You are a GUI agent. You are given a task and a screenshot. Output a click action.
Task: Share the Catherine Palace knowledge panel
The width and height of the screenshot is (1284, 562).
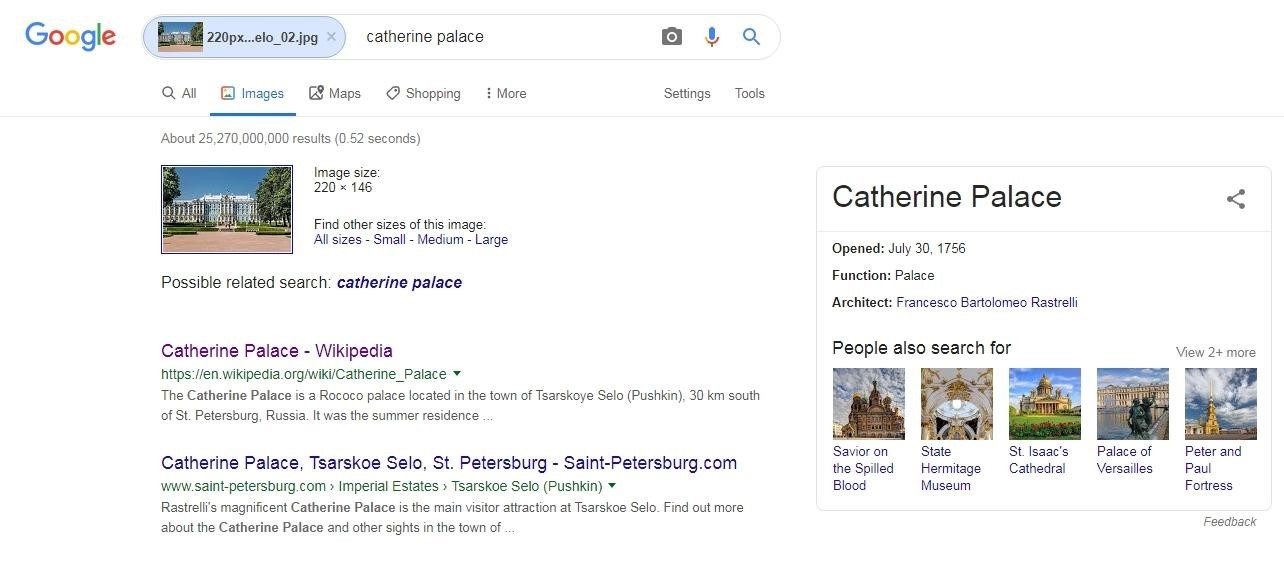(x=1236, y=198)
